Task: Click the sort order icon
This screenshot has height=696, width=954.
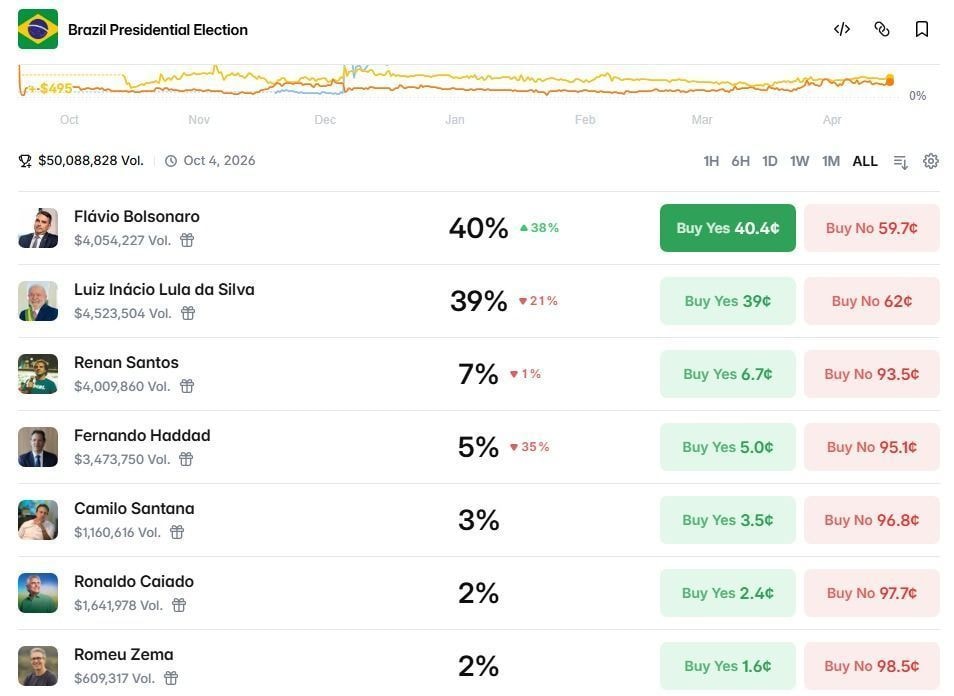Action: (900, 161)
